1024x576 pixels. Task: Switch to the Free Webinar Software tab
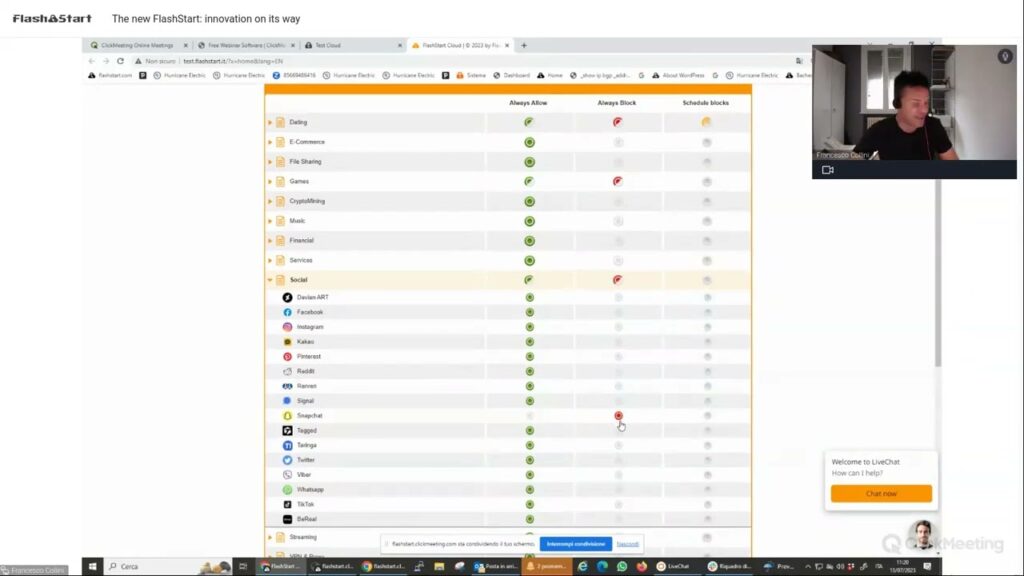click(x=246, y=45)
